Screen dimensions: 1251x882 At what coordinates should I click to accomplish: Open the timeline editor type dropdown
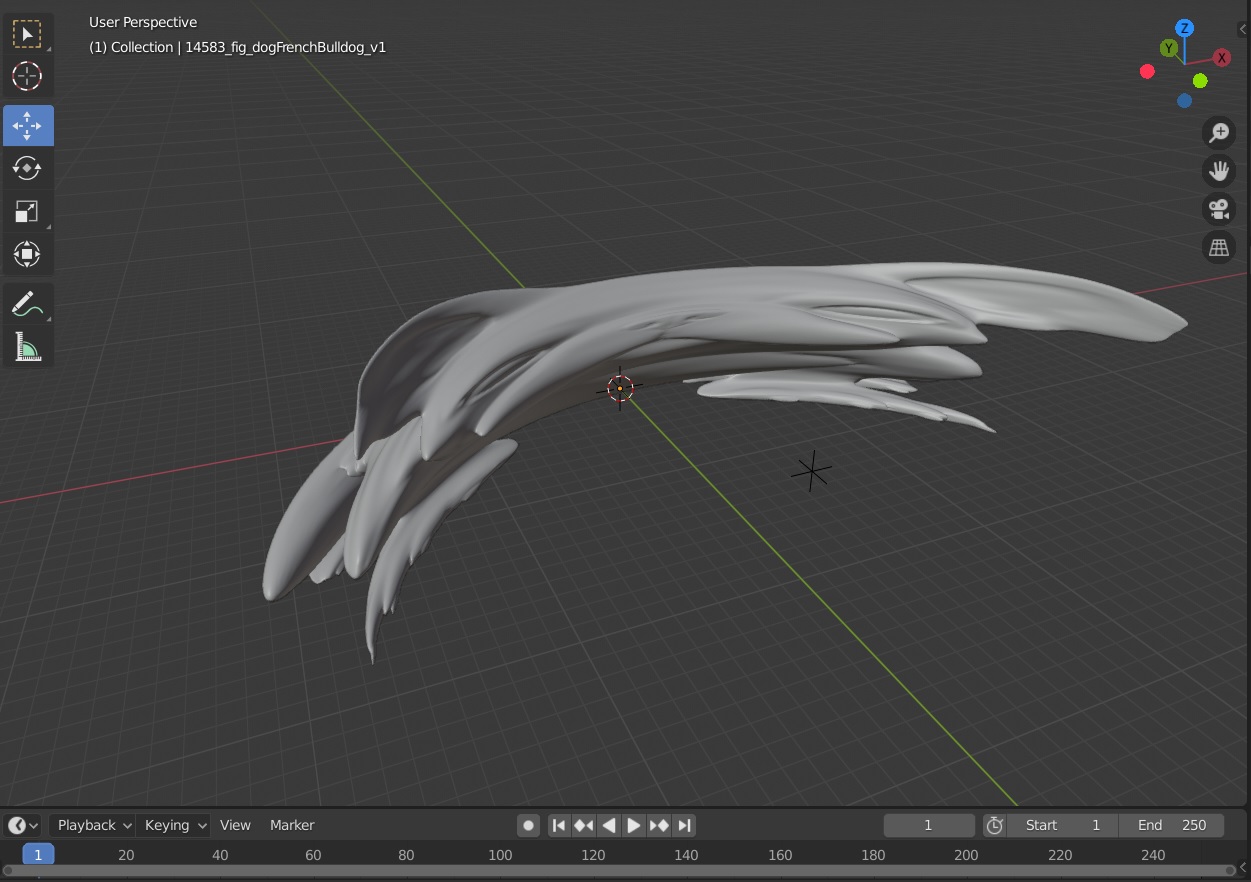tap(23, 825)
